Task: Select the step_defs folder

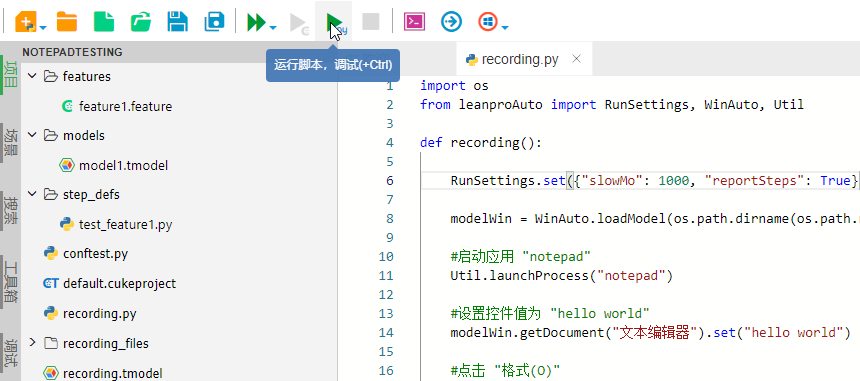Action: 91,195
